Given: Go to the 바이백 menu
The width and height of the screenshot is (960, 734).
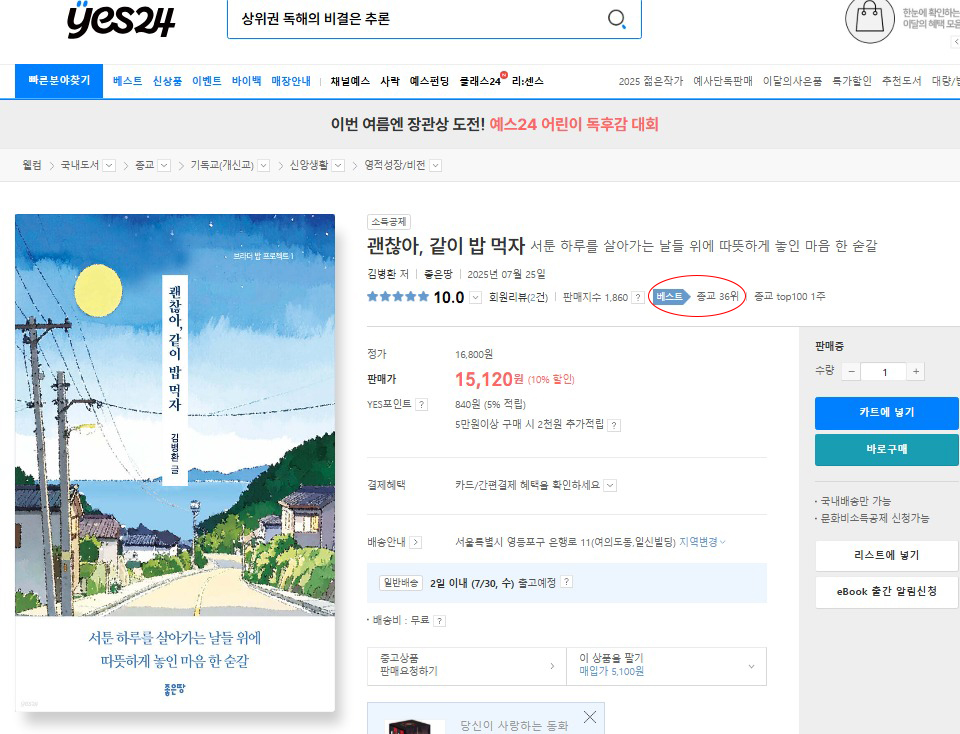Looking at the screenshot, I should tap(246, 81).
